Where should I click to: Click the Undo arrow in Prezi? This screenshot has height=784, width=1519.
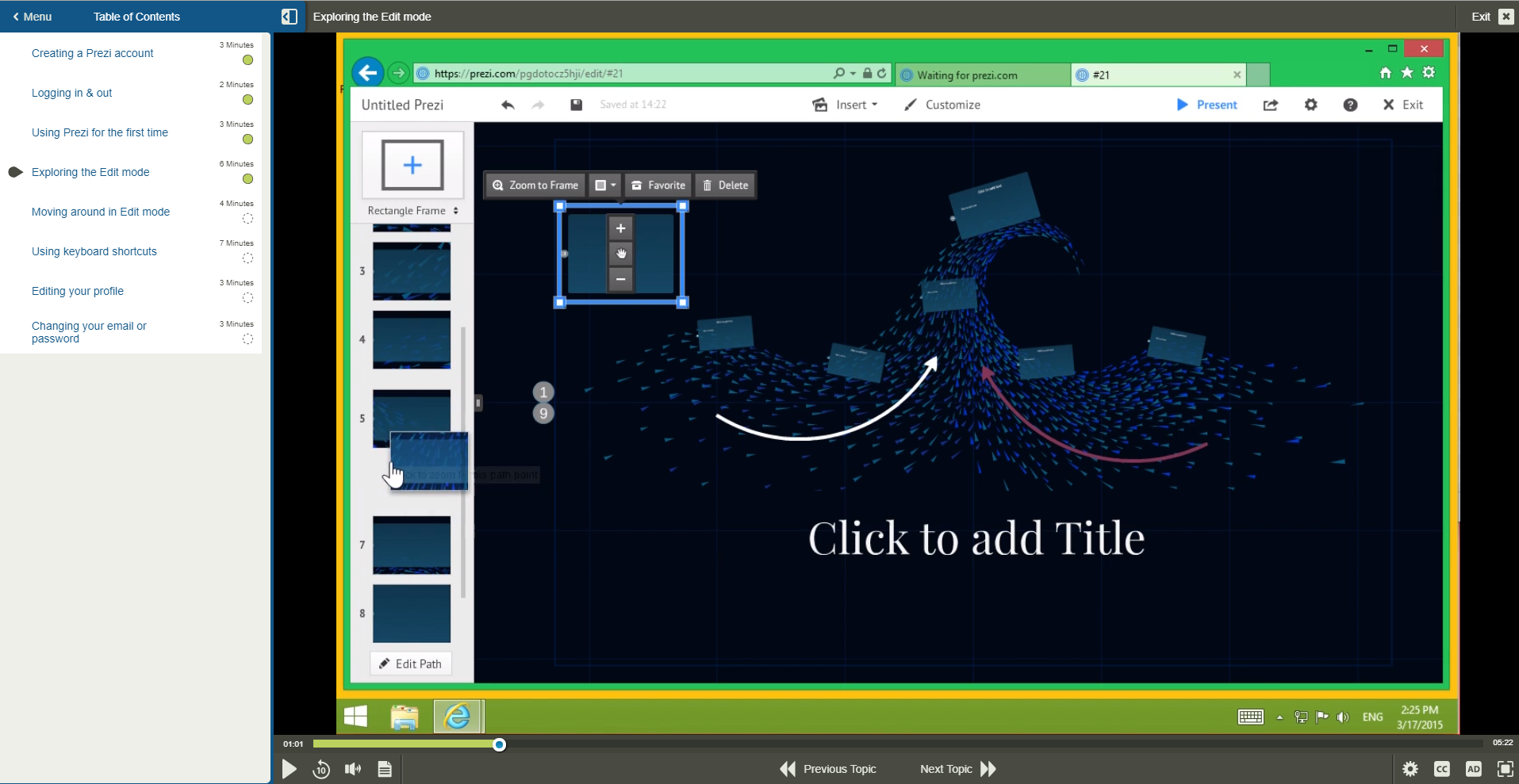pos(507,104)
